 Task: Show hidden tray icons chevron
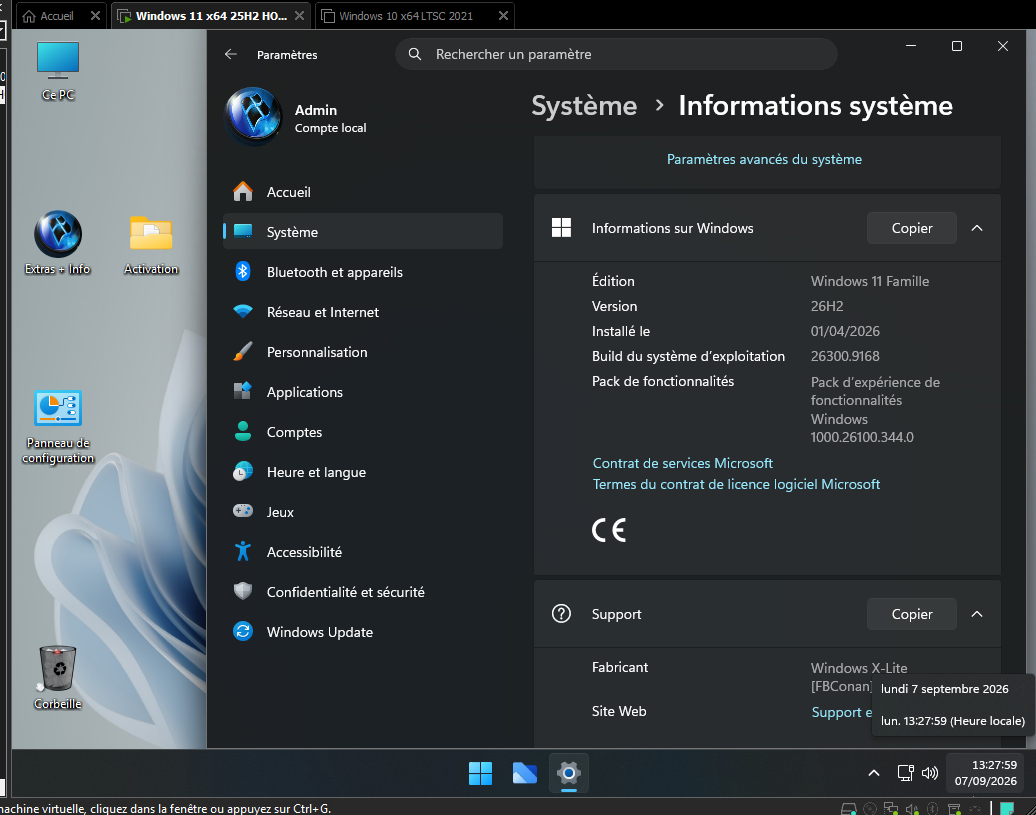[873, 773]
